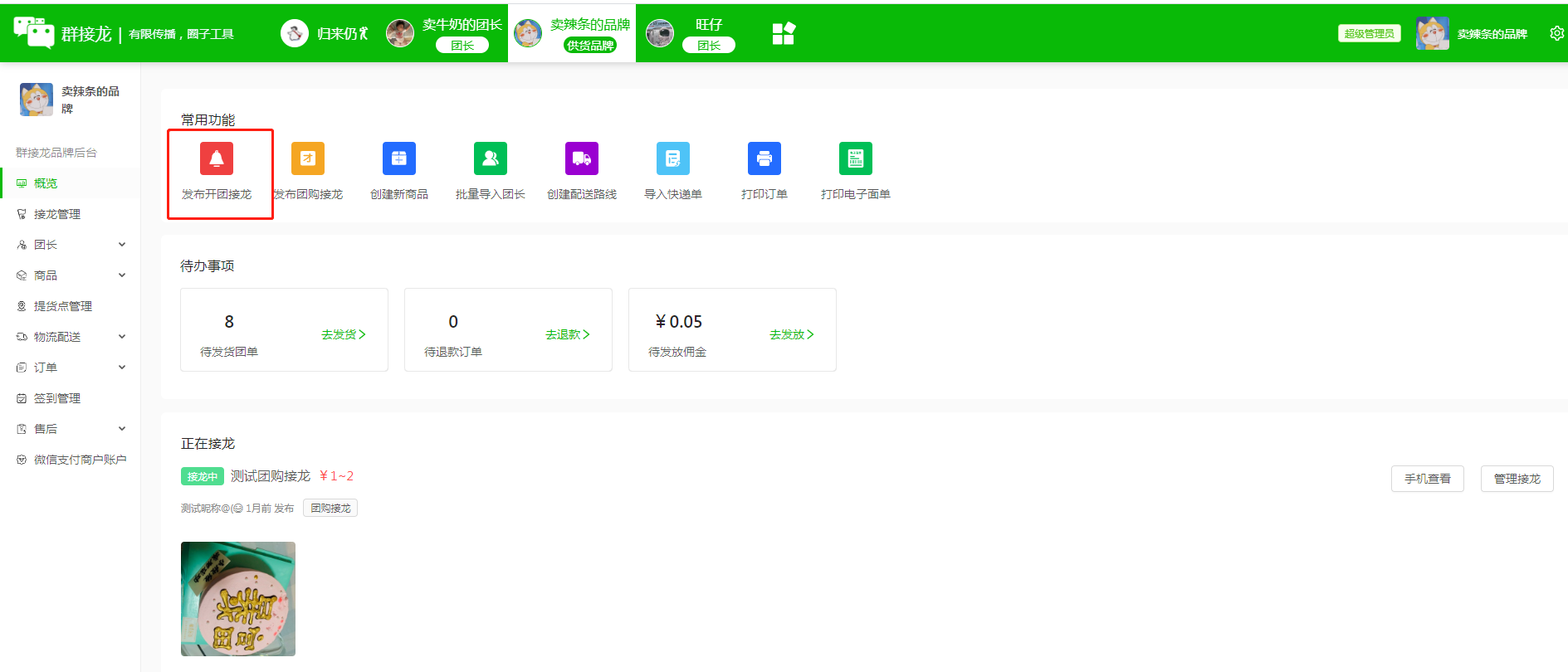
Task: Click the 去发货 link
Action: (x=344, y=334)
